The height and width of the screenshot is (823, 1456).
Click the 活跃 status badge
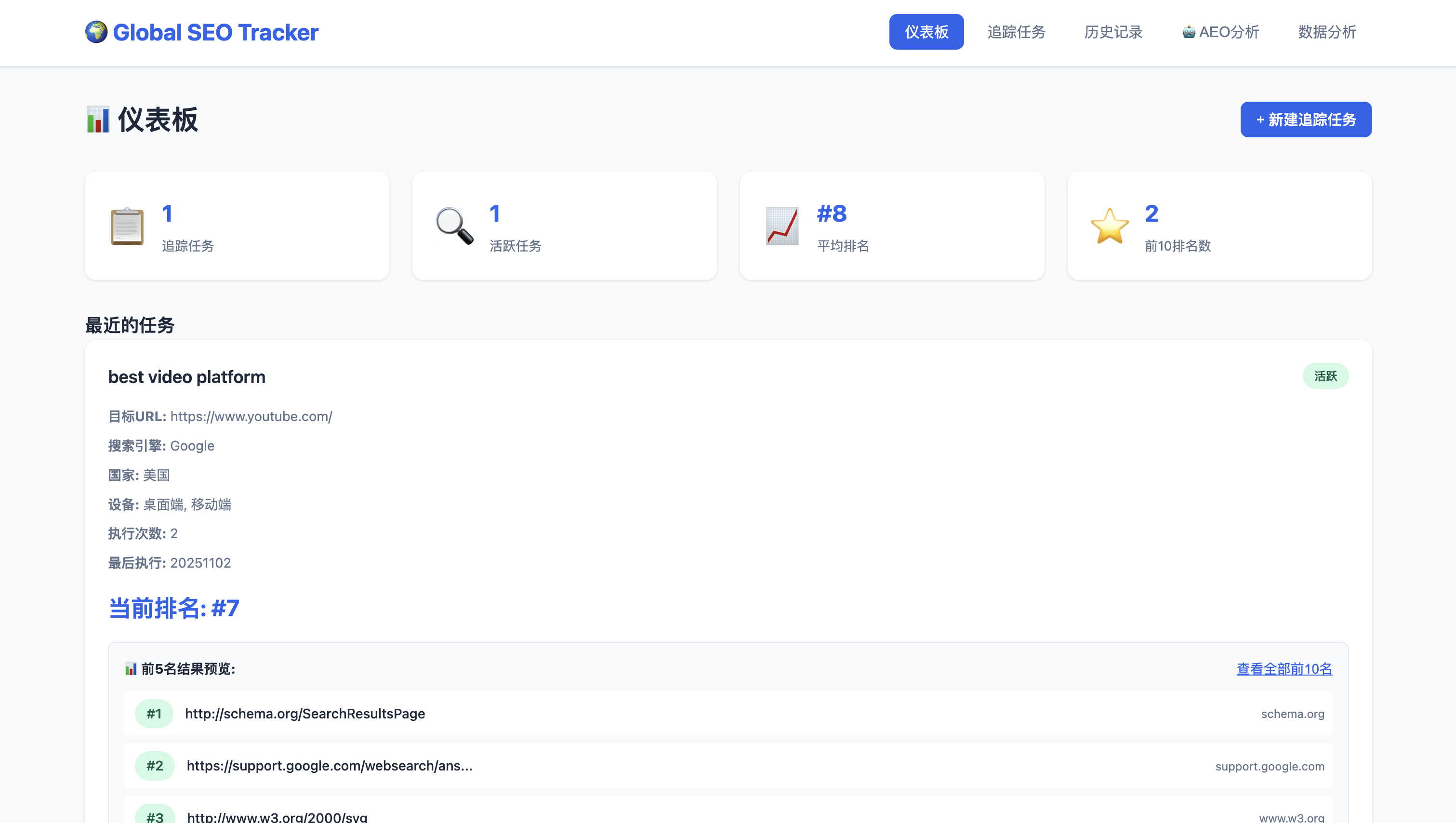1325,376
